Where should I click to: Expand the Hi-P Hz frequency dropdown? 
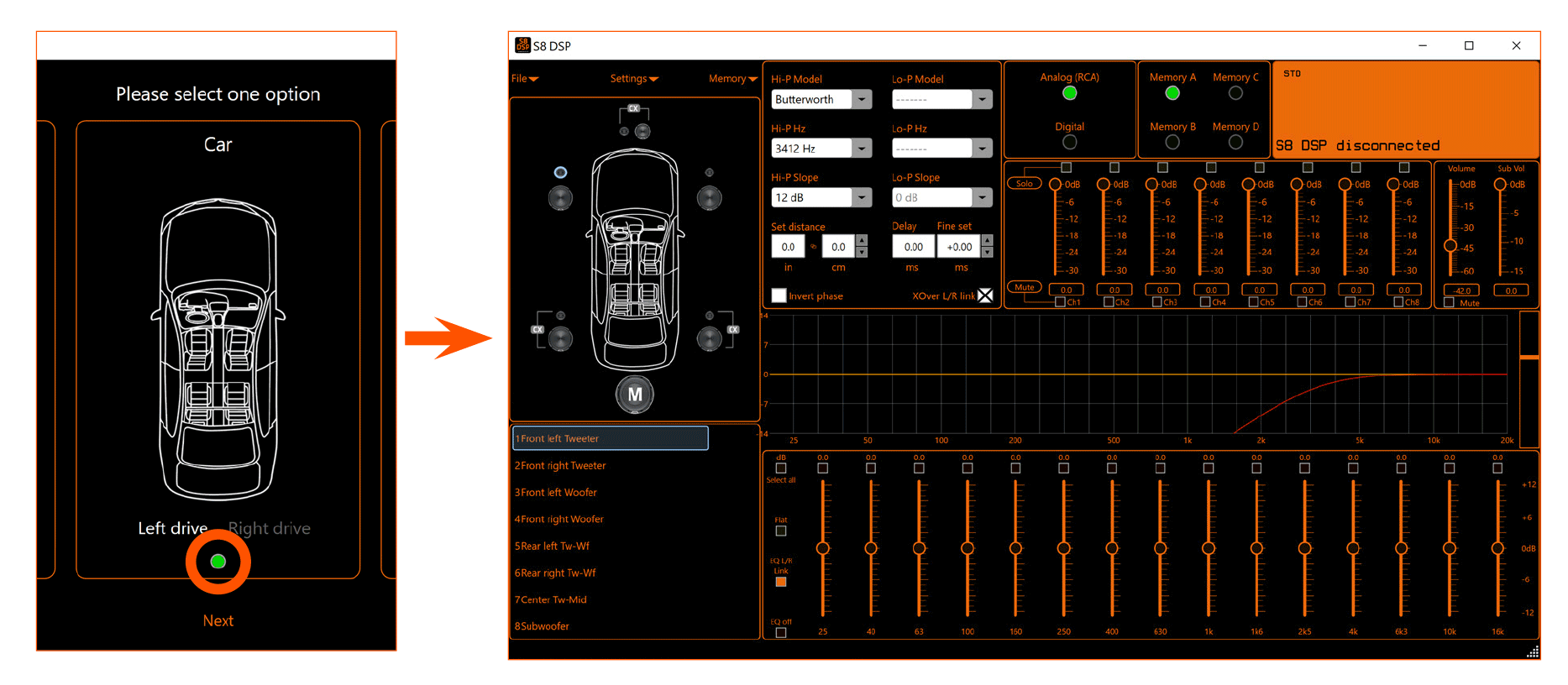[862, 149]
